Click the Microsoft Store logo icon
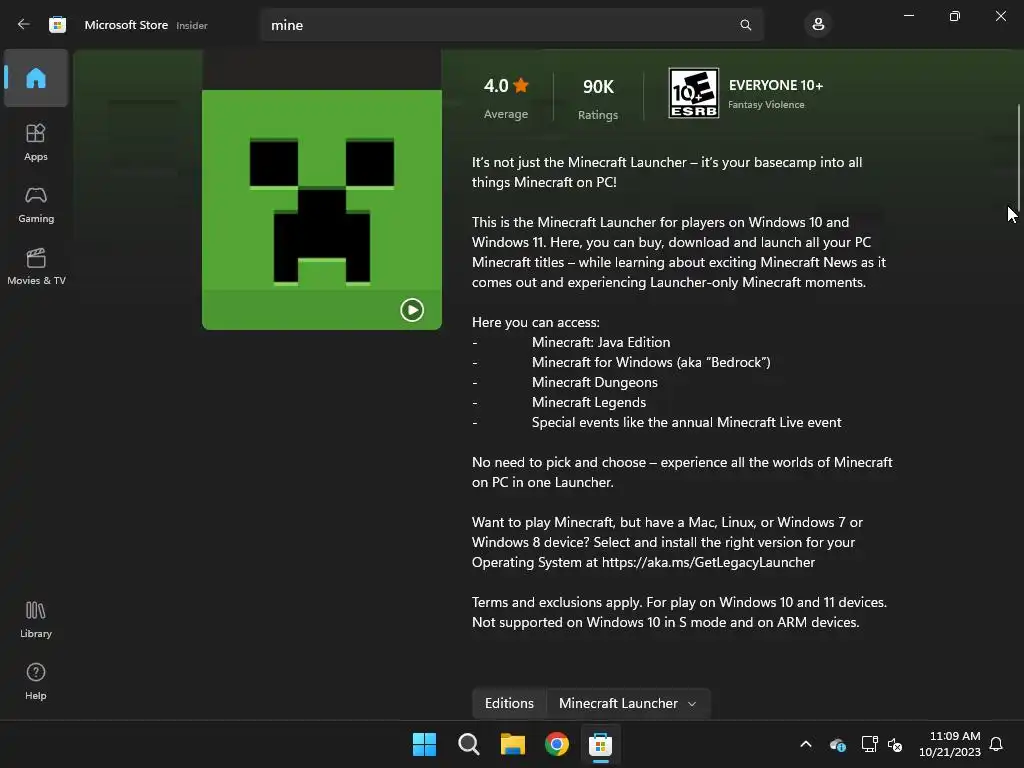 [x=57, y=25]
